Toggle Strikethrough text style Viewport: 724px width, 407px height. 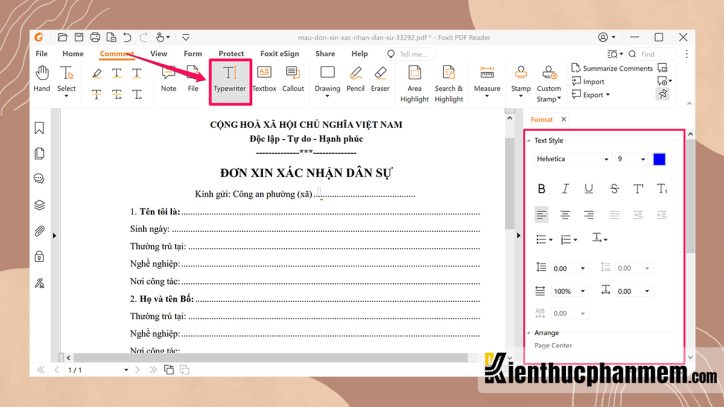pos(614,188)
